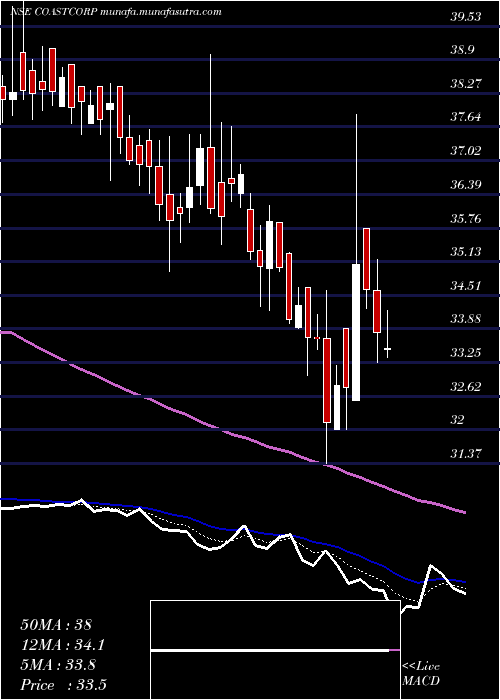500x700 pixels.
Task: Click the 38.9 price axis label
Action: pyautogui.click(x=462, y=50)
